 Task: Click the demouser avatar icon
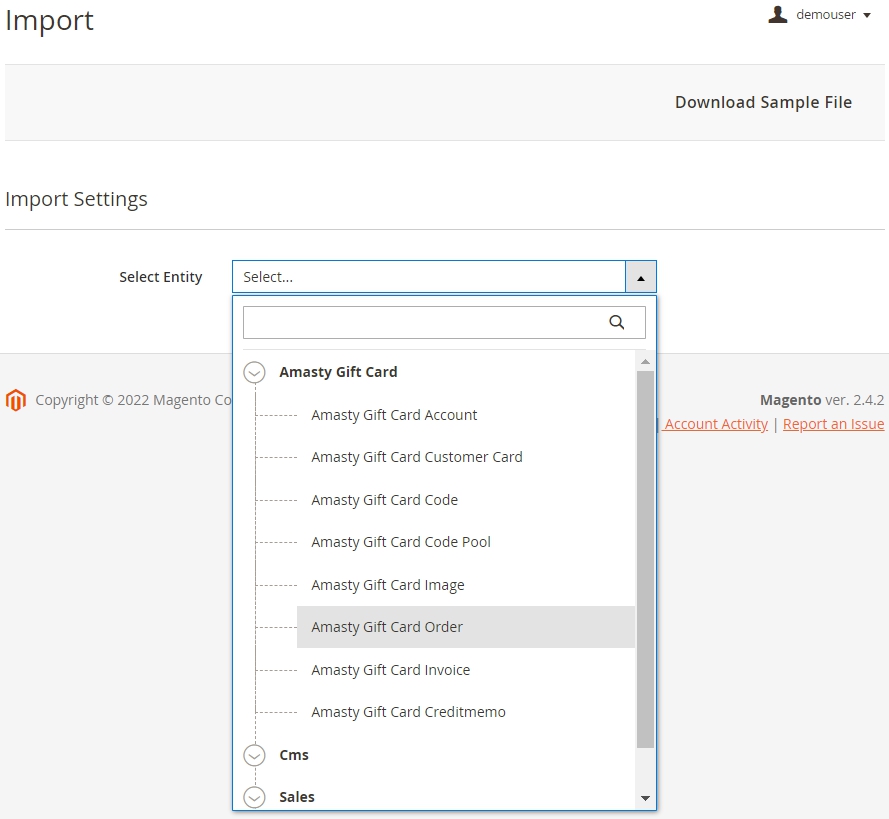pyautogui.click(x=777, y=15)
